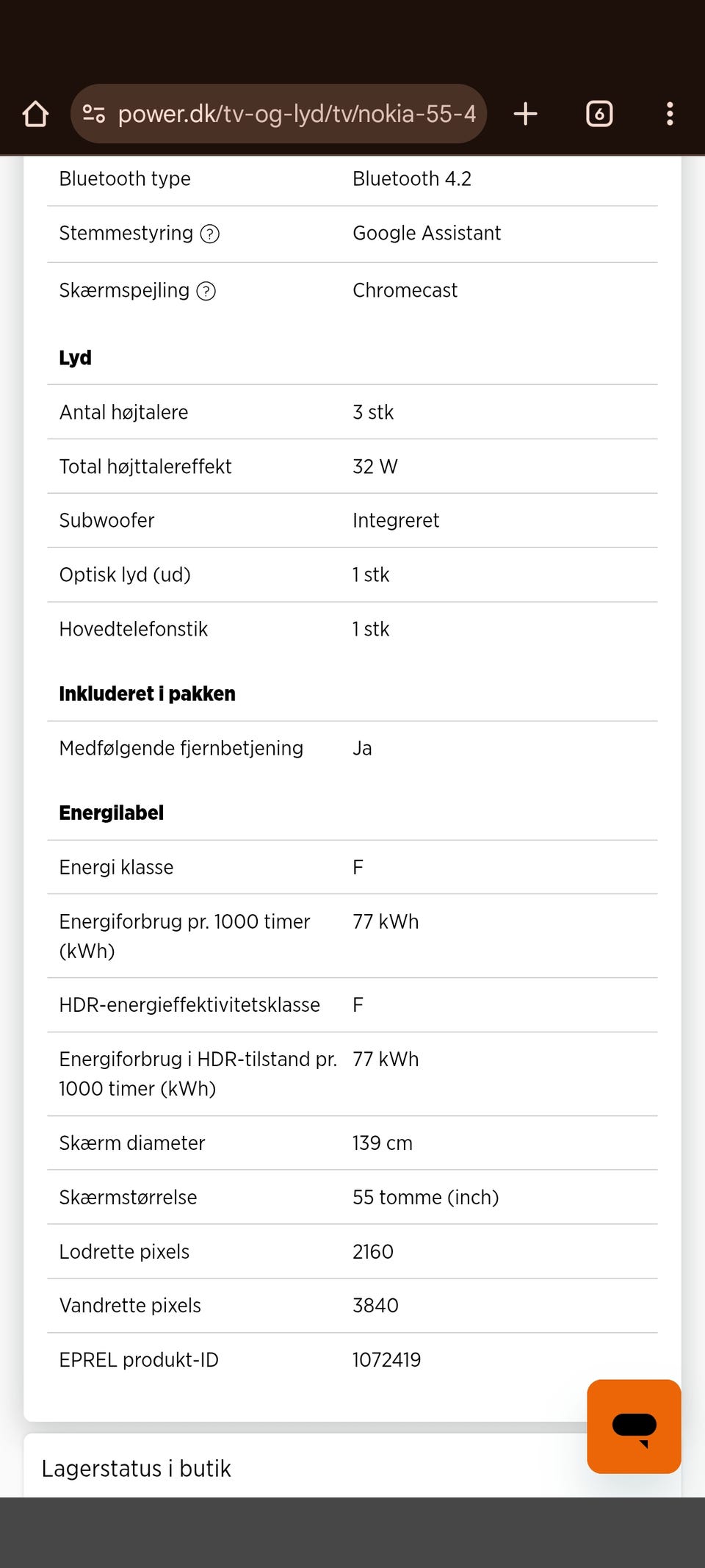Open the tab switcher showing 6 tabs
The height and width of the screenshot is (1568, 705).
pos(599,114)
